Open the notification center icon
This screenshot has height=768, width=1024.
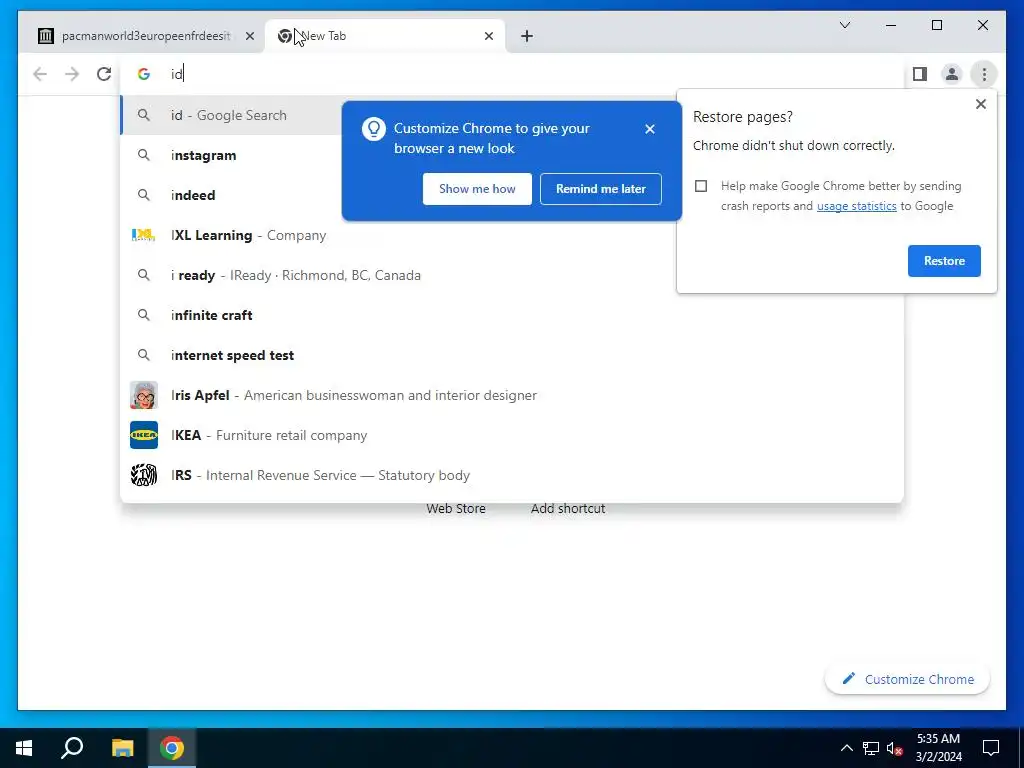(991, 748)
